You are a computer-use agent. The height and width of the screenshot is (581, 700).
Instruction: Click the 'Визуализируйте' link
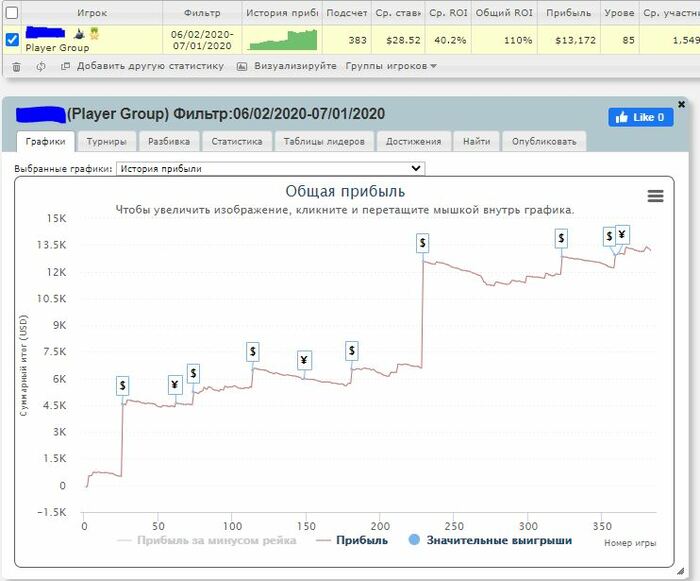pos(295,66)
